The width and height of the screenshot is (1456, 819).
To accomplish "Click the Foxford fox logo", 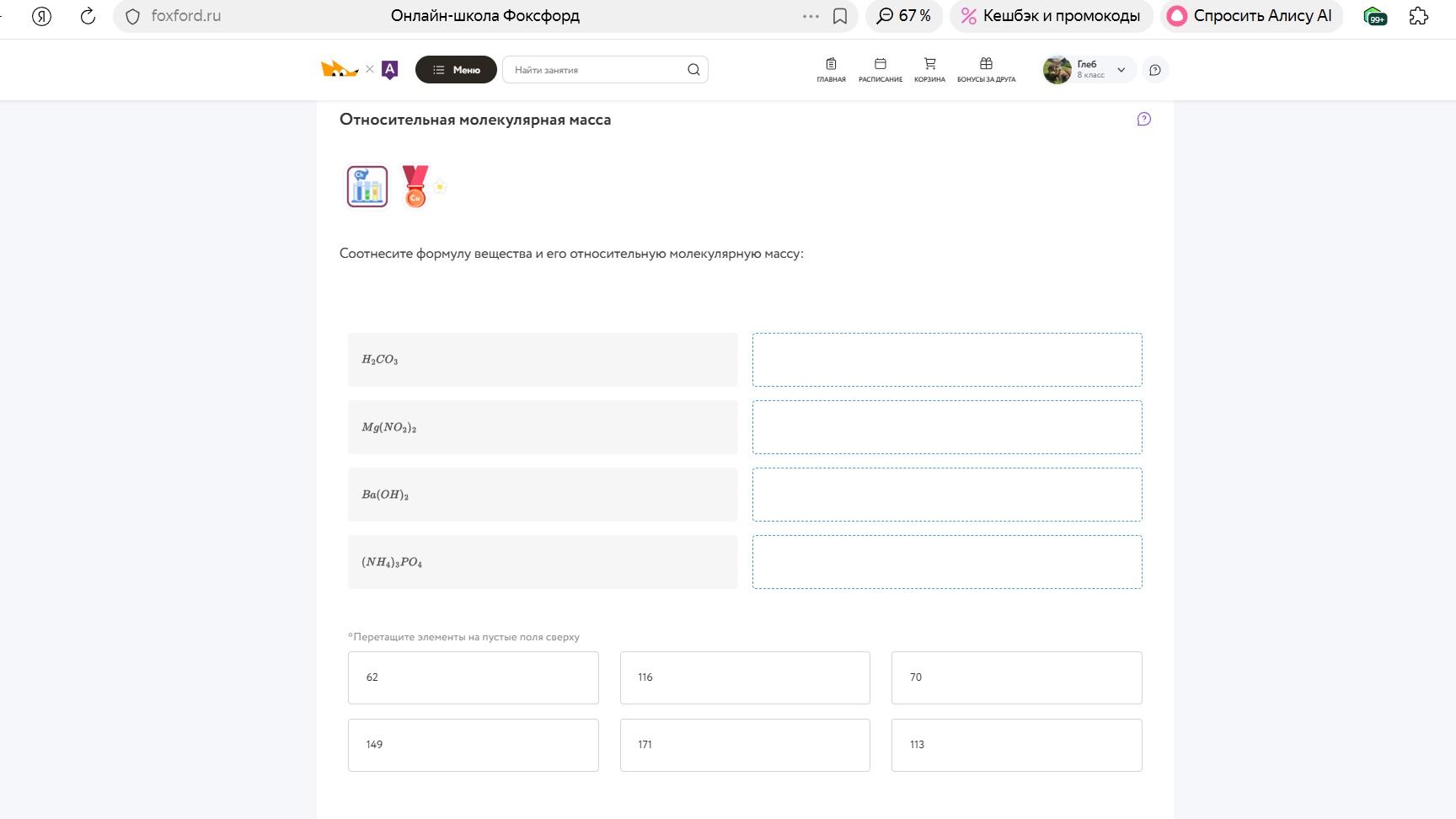I will (x=340, y=69).
